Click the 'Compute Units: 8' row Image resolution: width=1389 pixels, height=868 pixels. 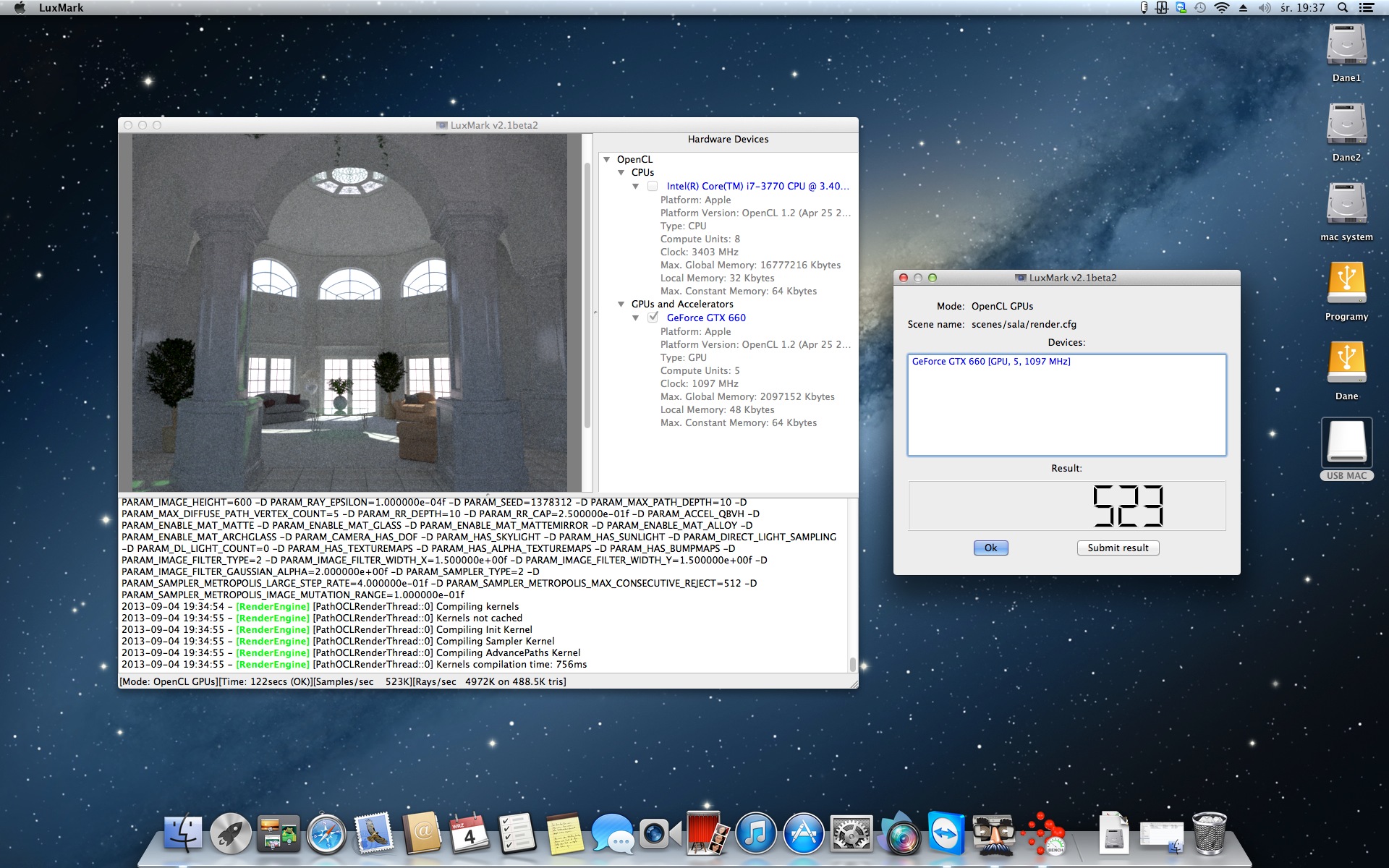click(700, 239)
